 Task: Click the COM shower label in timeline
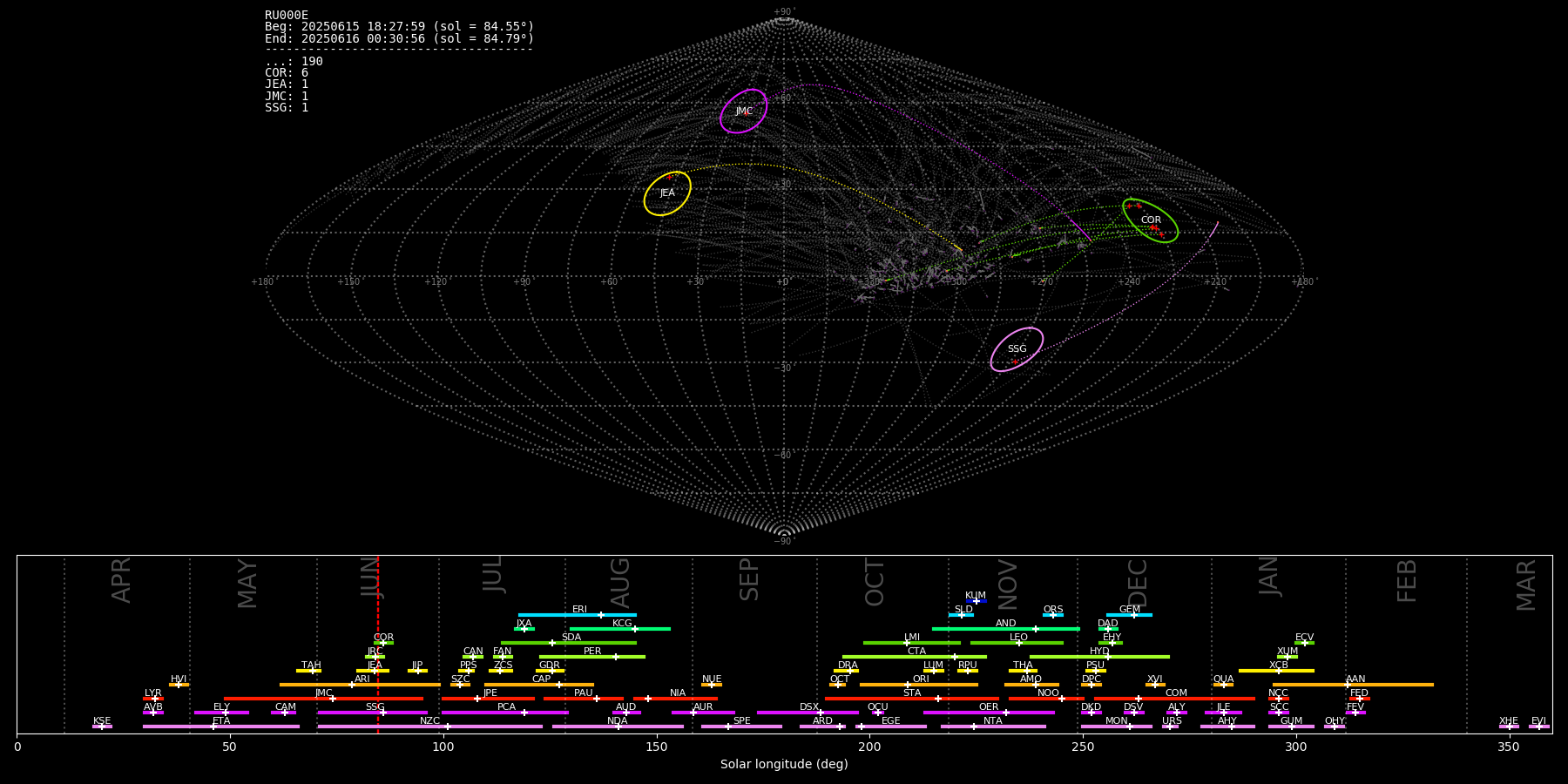pos(1176,693)
